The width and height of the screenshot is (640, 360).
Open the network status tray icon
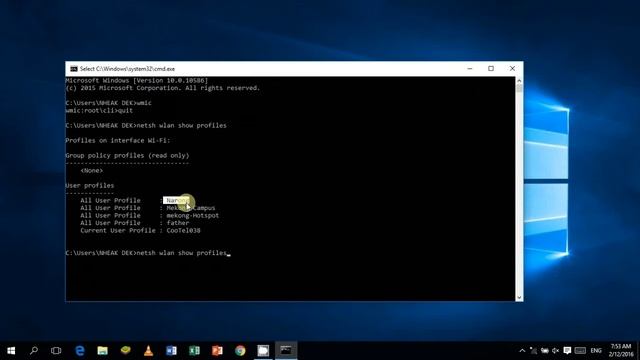click(x=533, y=351)
